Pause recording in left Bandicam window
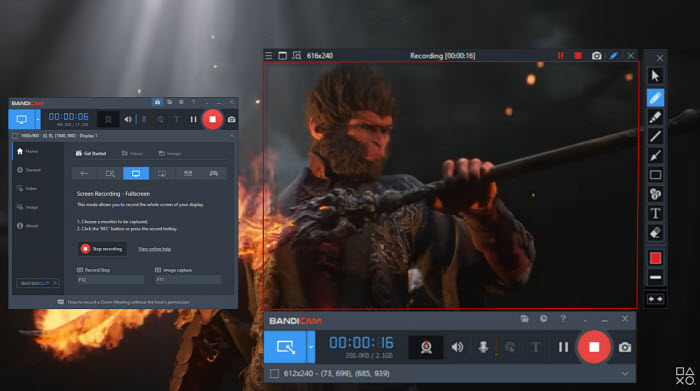Screen dimensions: 700x391 193,119
